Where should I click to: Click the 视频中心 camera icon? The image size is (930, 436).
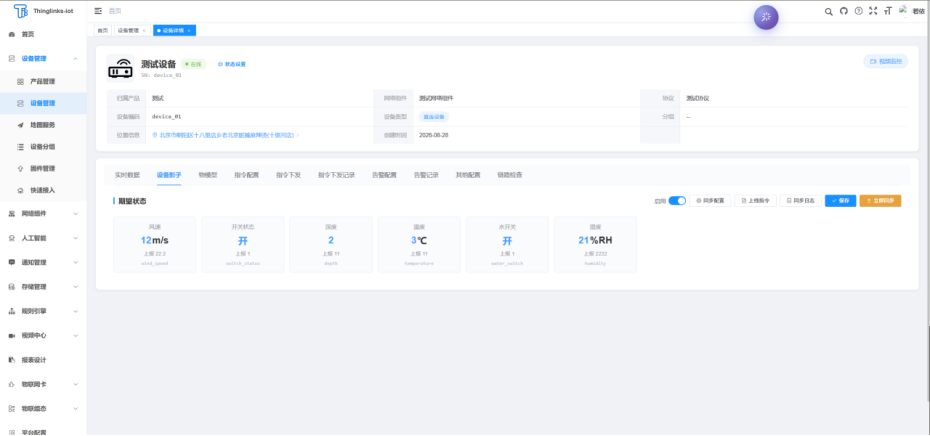pos(12,336)
